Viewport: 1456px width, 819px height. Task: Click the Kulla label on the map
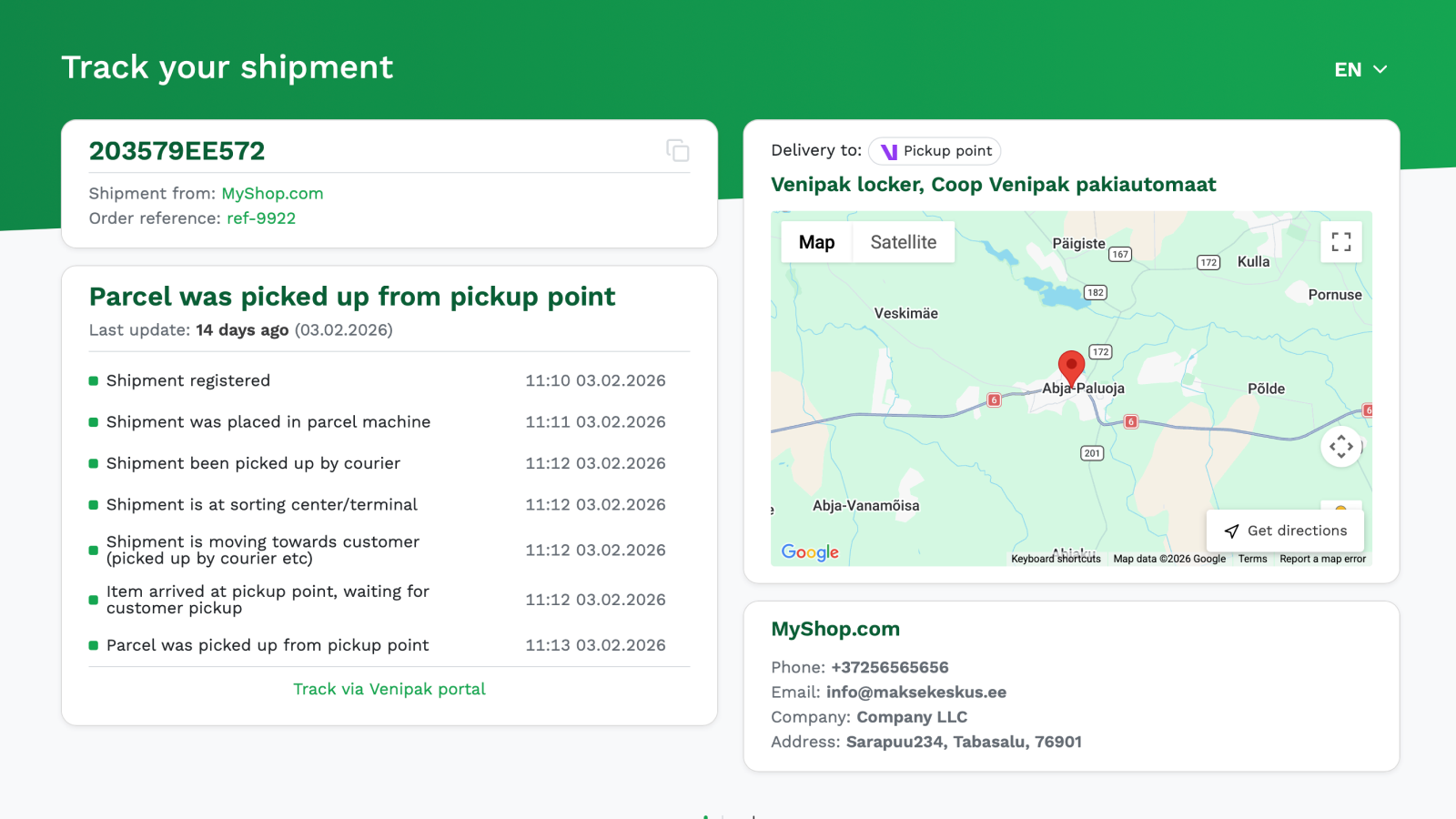pos(1254,261)
